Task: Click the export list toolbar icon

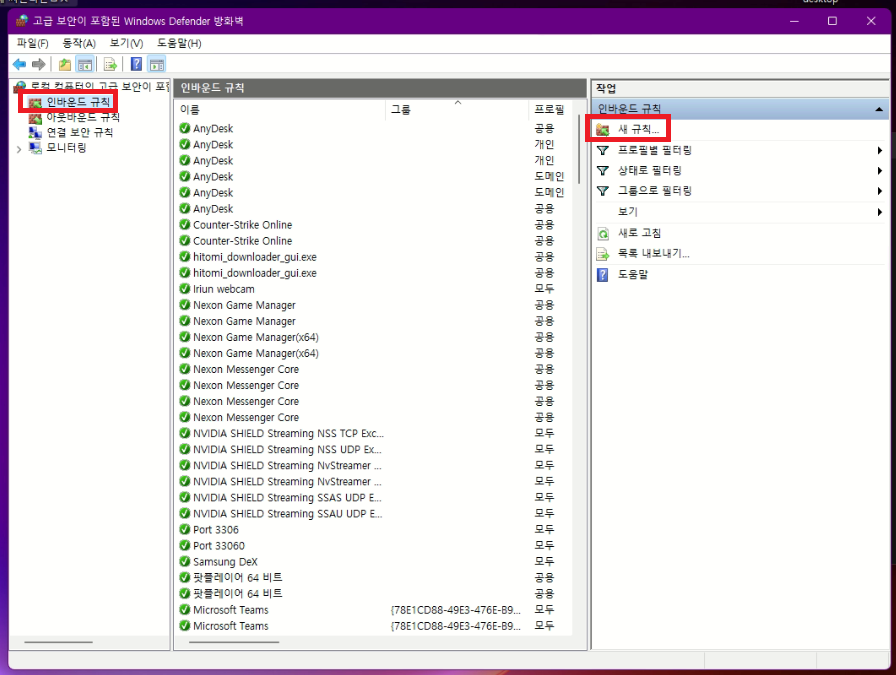Action: pyautogui.click(x=110, y=65)
